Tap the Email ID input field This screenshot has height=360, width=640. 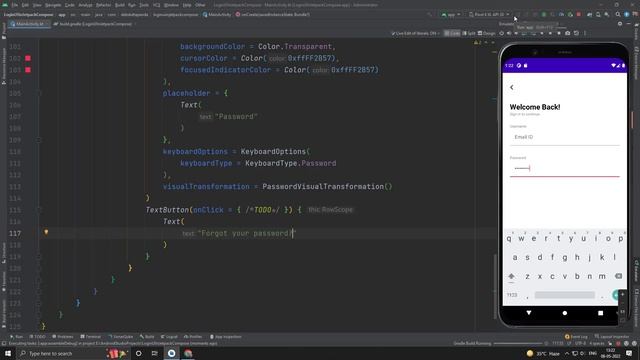point(564,137)
